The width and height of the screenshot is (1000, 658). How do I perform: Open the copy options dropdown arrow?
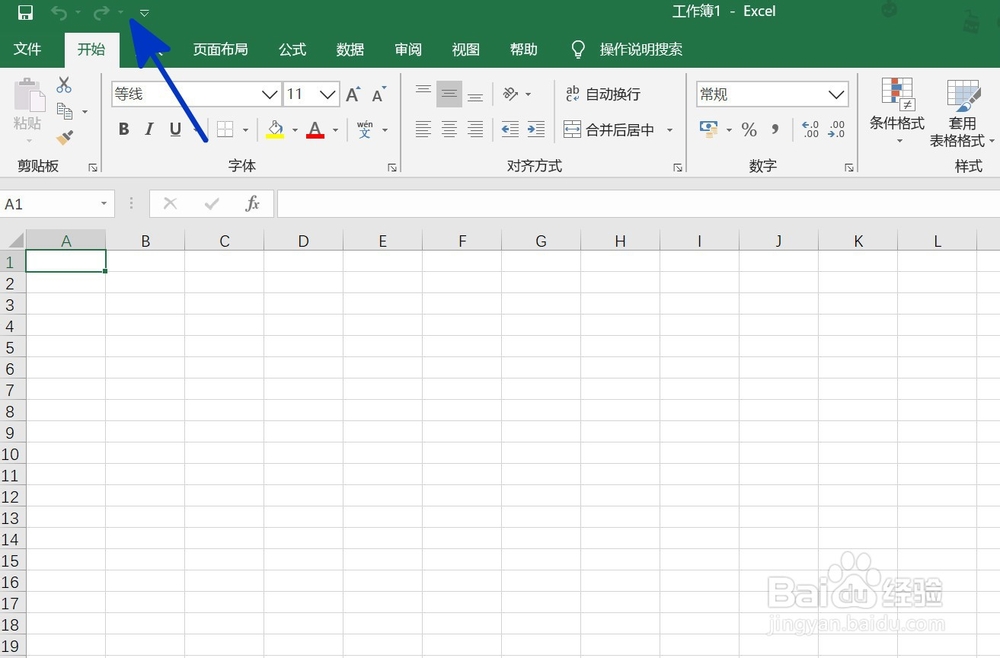(x=85, y=112)
